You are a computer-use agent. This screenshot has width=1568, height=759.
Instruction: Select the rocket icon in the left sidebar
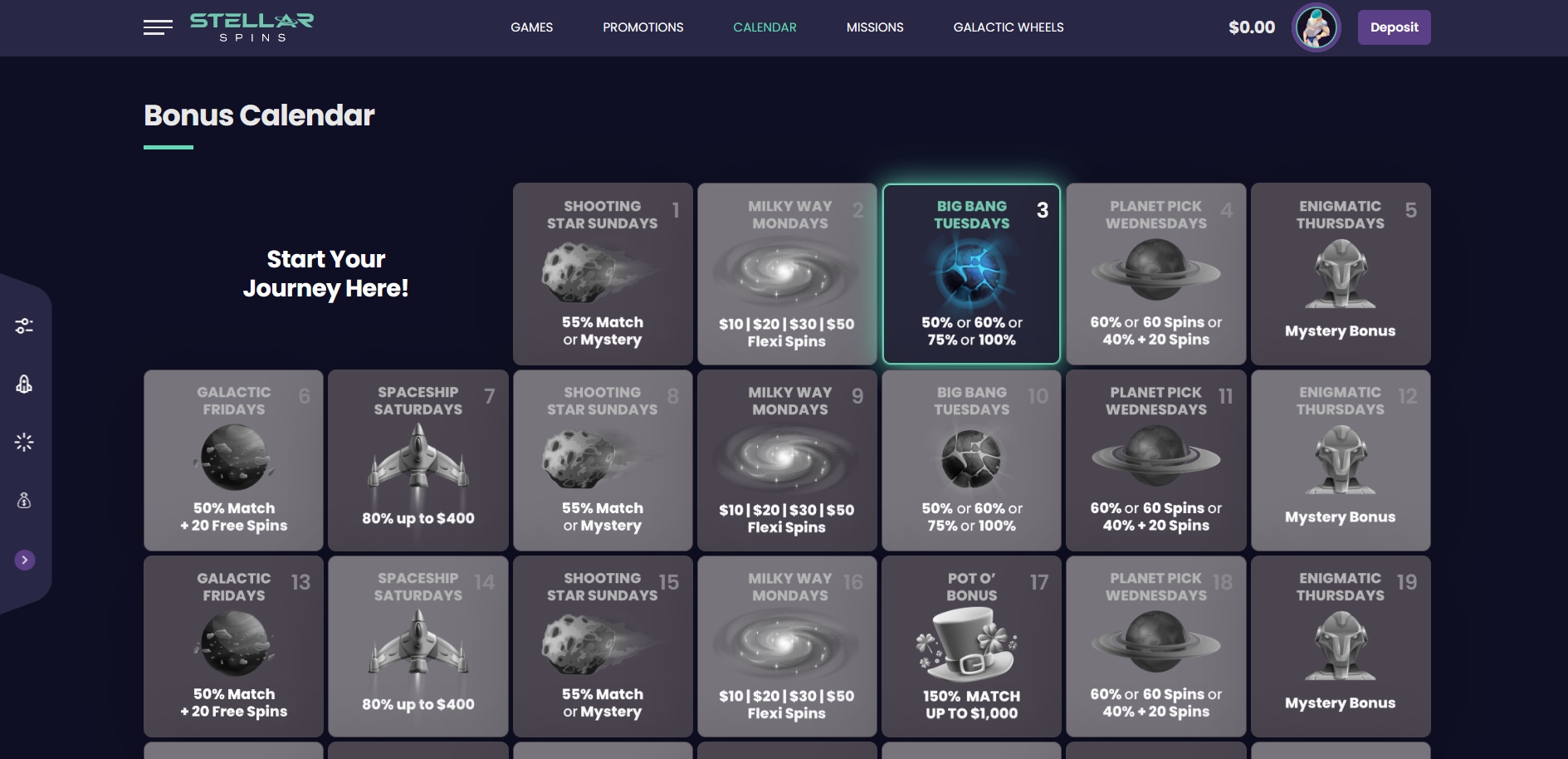point(24,384)
